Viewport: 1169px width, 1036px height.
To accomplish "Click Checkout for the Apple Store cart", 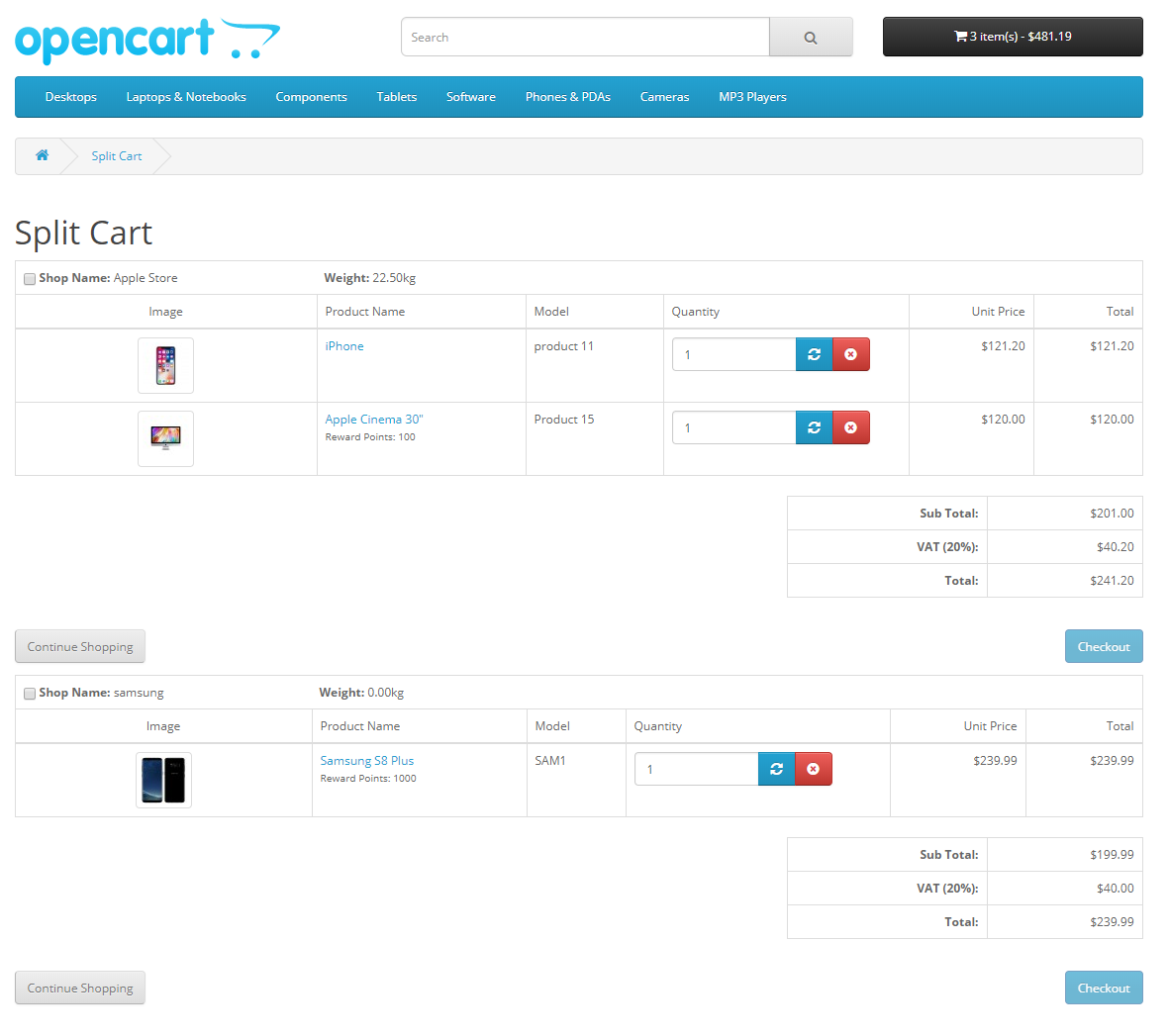I will click(x=1104, y=646).
